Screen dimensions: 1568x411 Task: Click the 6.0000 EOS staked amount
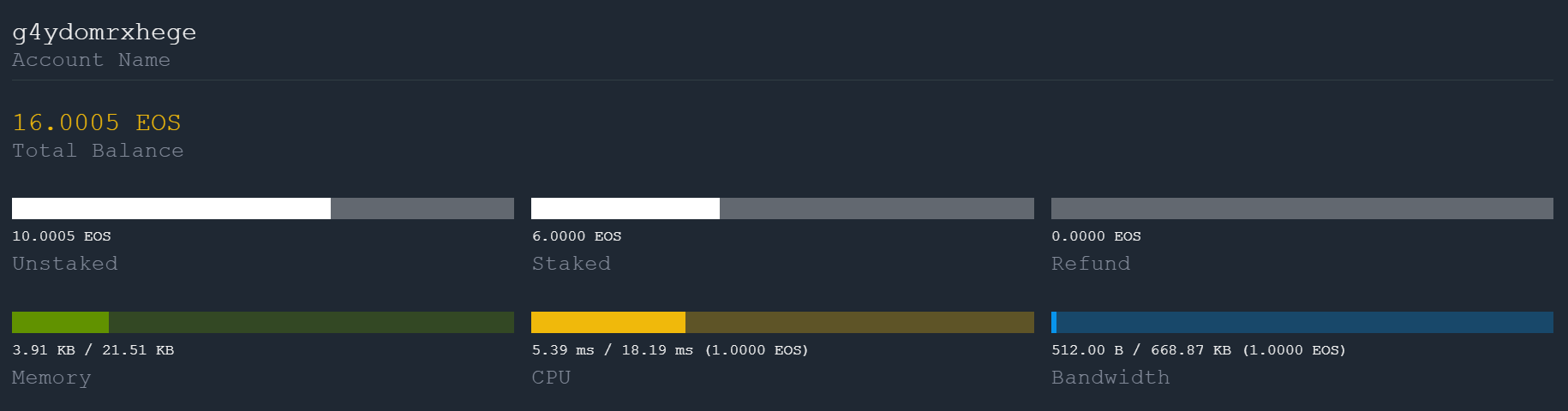577,236
